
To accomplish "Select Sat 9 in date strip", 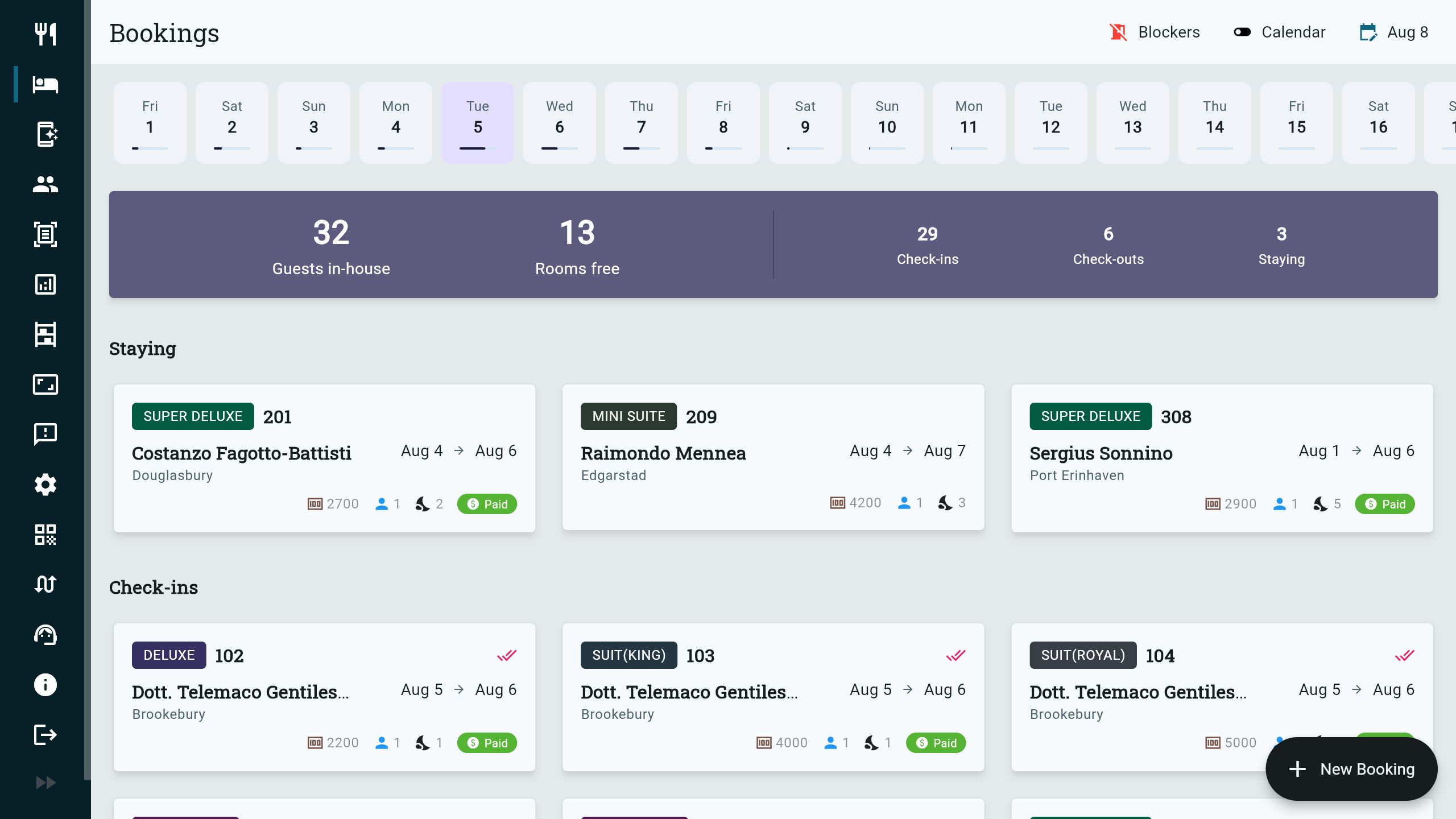I will 805,123.
